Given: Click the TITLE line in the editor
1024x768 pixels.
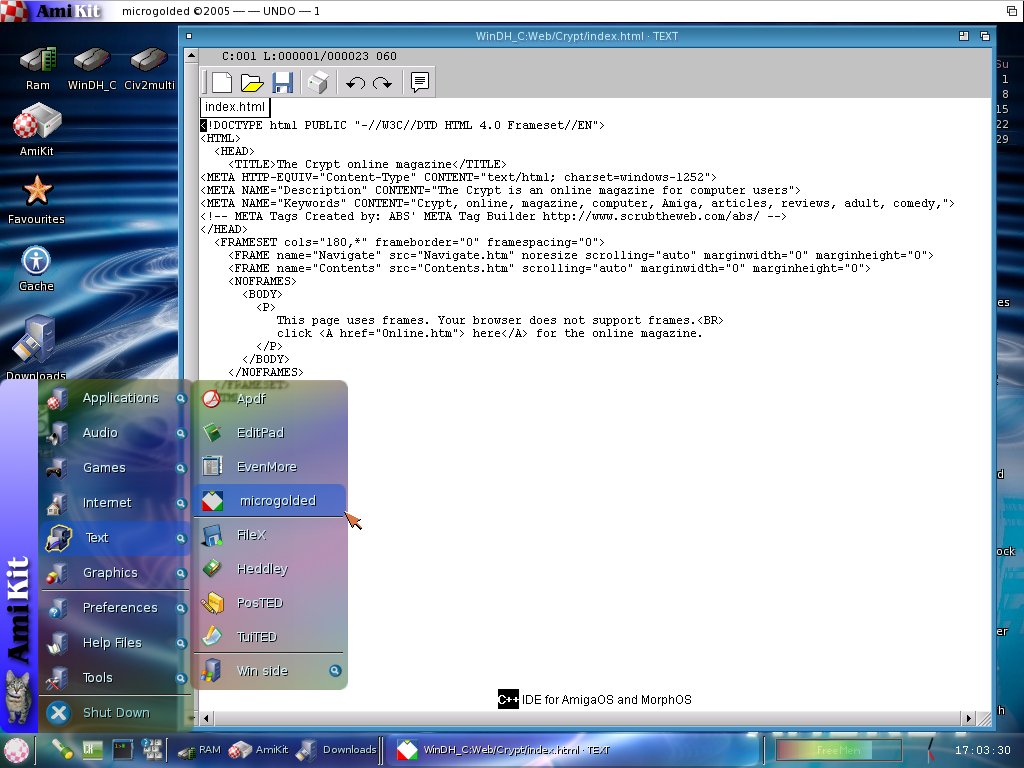Looking at the screenshot, I should (367, 165).
